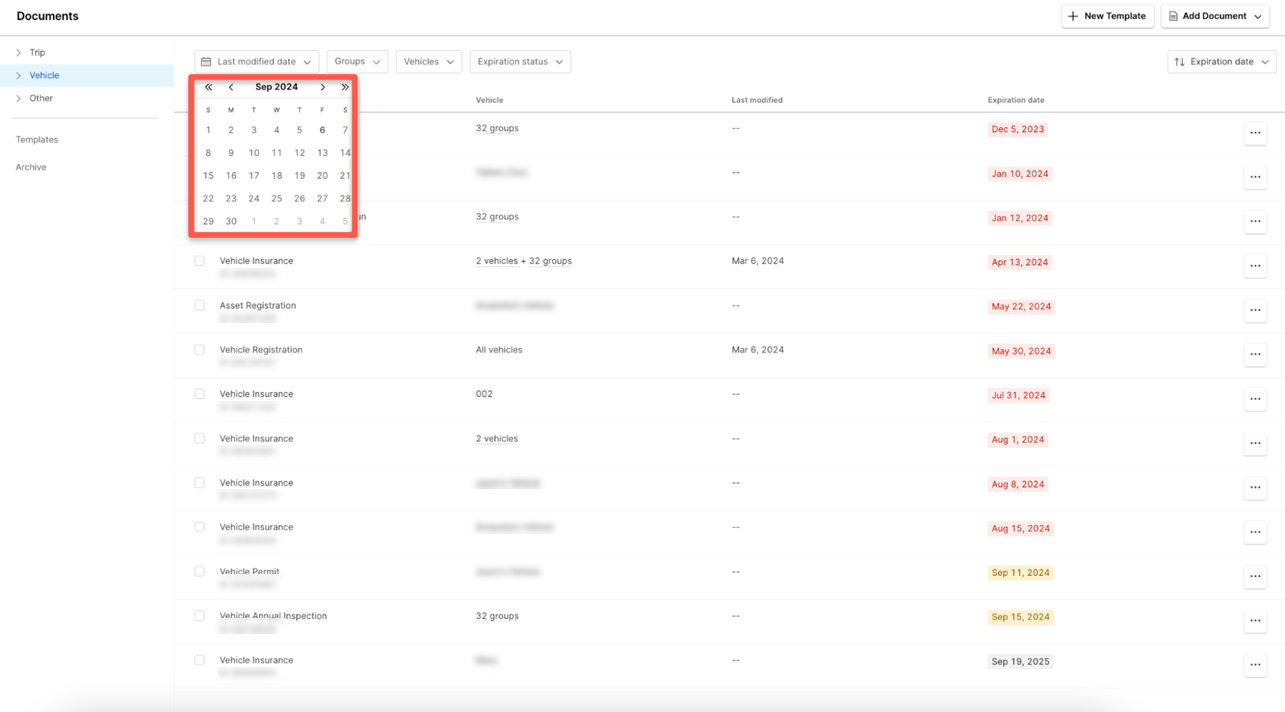Expand the Vehicle category
Image resolution: width=1285 pixels, height=712 pixels.
[x=18, y=75]
